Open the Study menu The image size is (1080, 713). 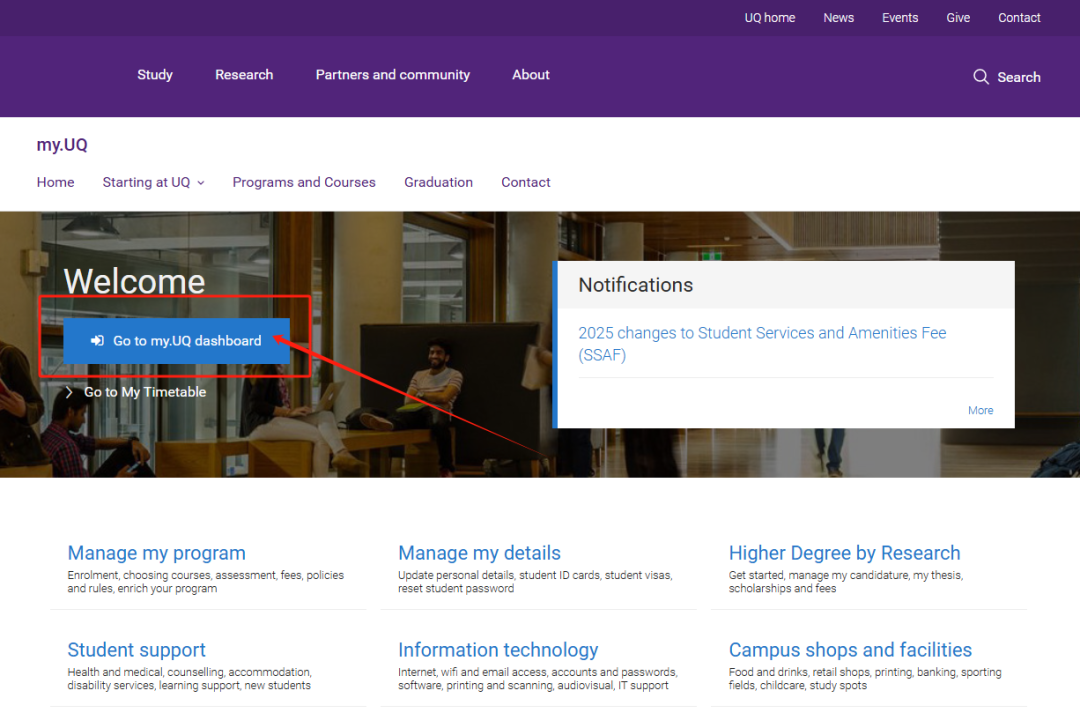tap(155, 74)
